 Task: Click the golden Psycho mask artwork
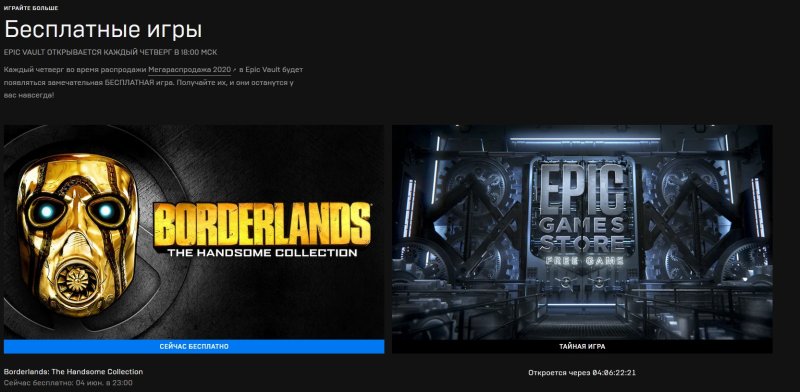77,235
